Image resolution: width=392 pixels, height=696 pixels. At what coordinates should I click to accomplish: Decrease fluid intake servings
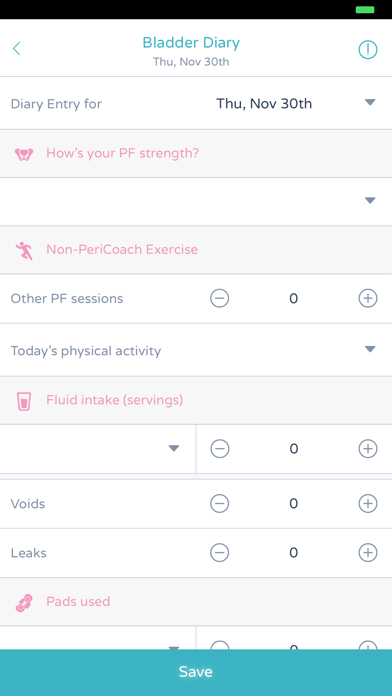pyautogui.click(x=219, y=449)
